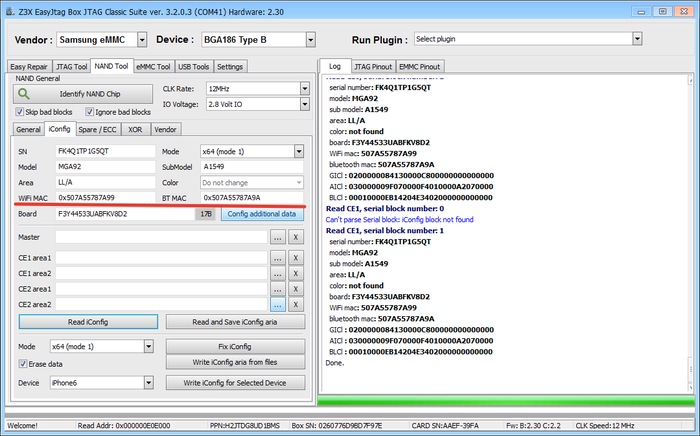Screen dimensions: 700x436
Task: Open the Color Do not change dropdown
Action: coord(299,183)
